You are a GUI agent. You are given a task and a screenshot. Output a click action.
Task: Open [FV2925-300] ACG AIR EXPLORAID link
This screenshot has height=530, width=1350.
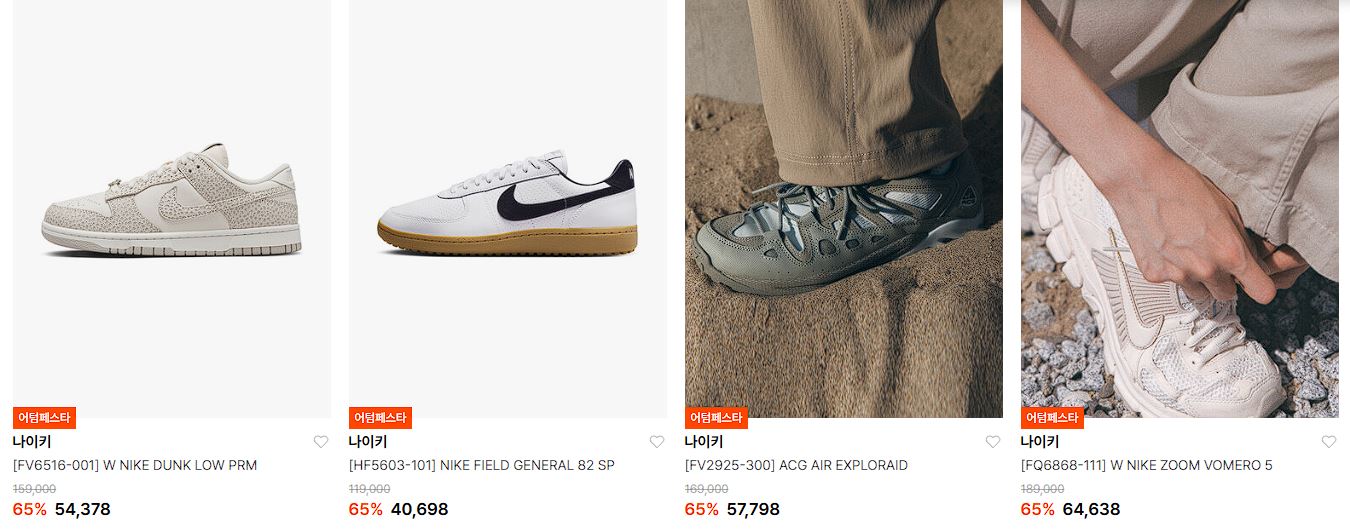click(x=796, y=465)
